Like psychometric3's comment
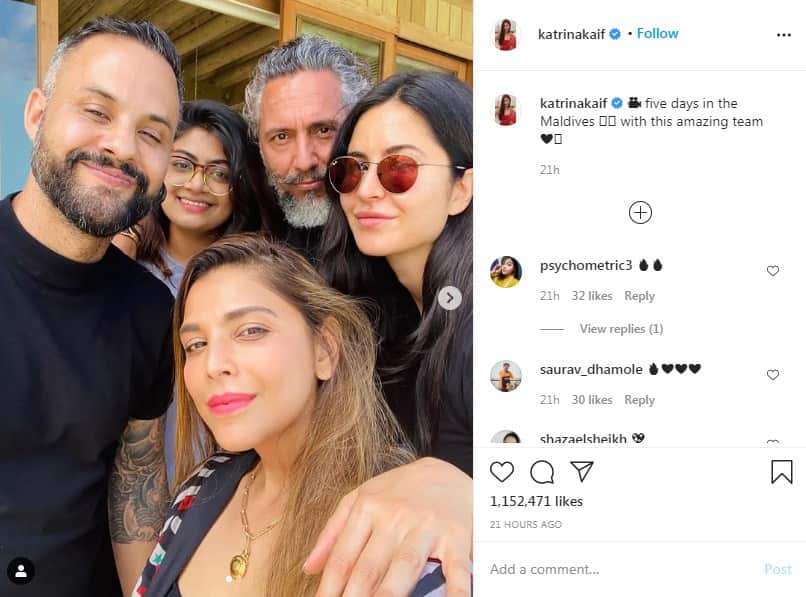Screen dimensions: 806x597 point(773,270)
